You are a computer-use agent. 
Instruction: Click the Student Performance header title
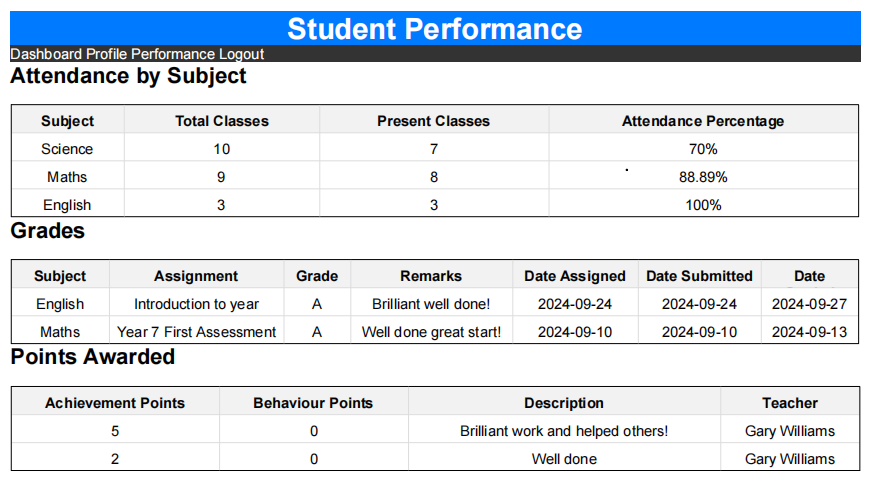click(434, 28)
